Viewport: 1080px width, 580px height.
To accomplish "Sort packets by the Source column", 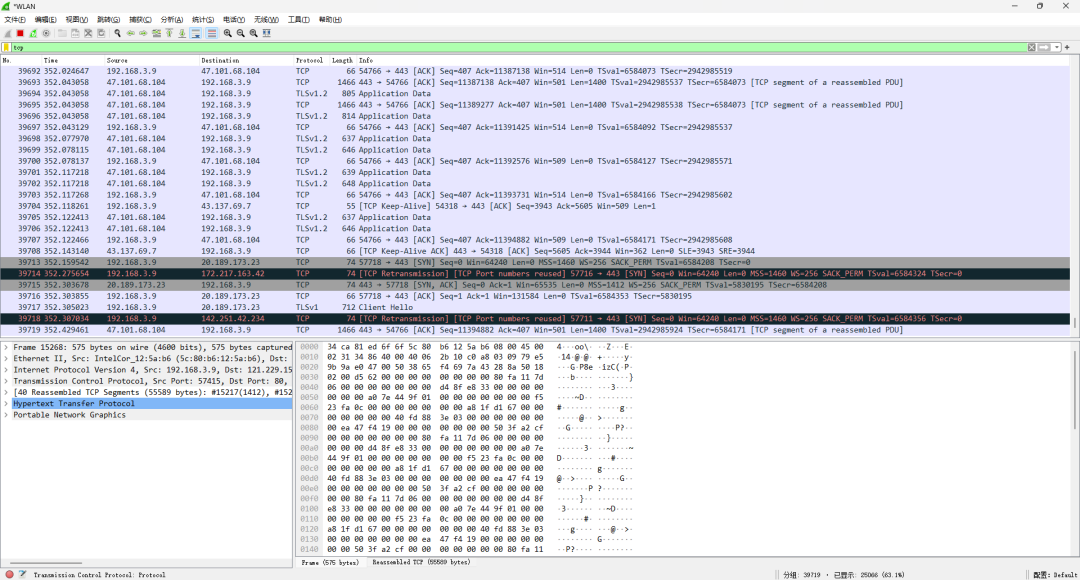I will pos(151,61).
